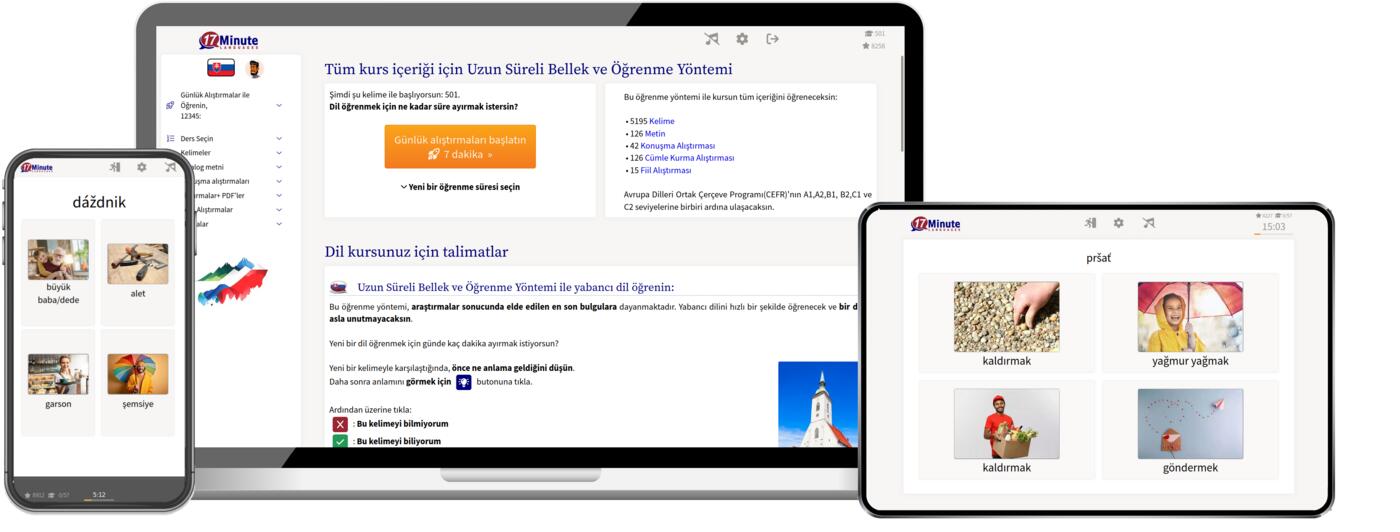Choose the 'garson' card on the phone

[58, 382]
